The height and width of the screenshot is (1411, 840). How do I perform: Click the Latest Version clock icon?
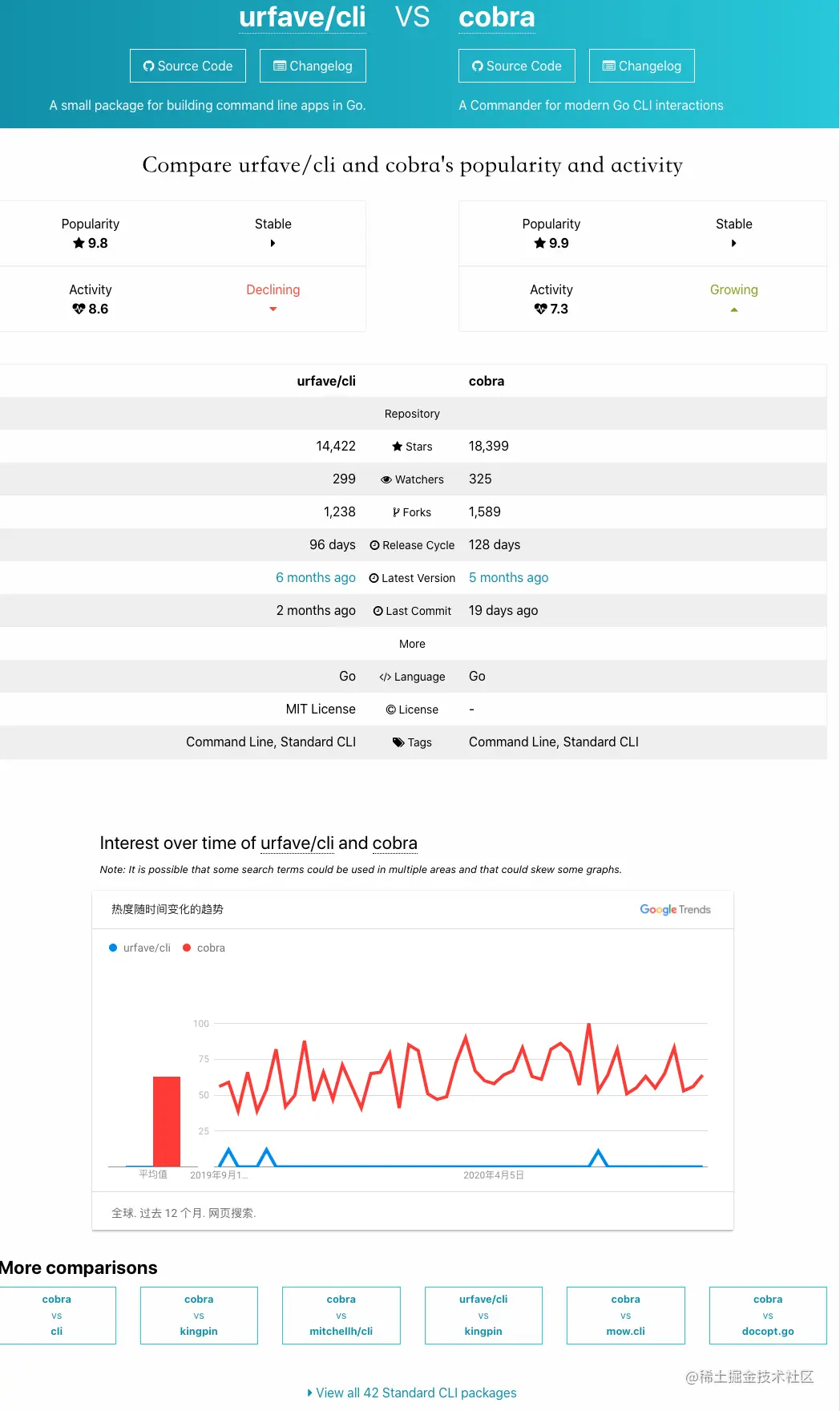coord(374,578)
